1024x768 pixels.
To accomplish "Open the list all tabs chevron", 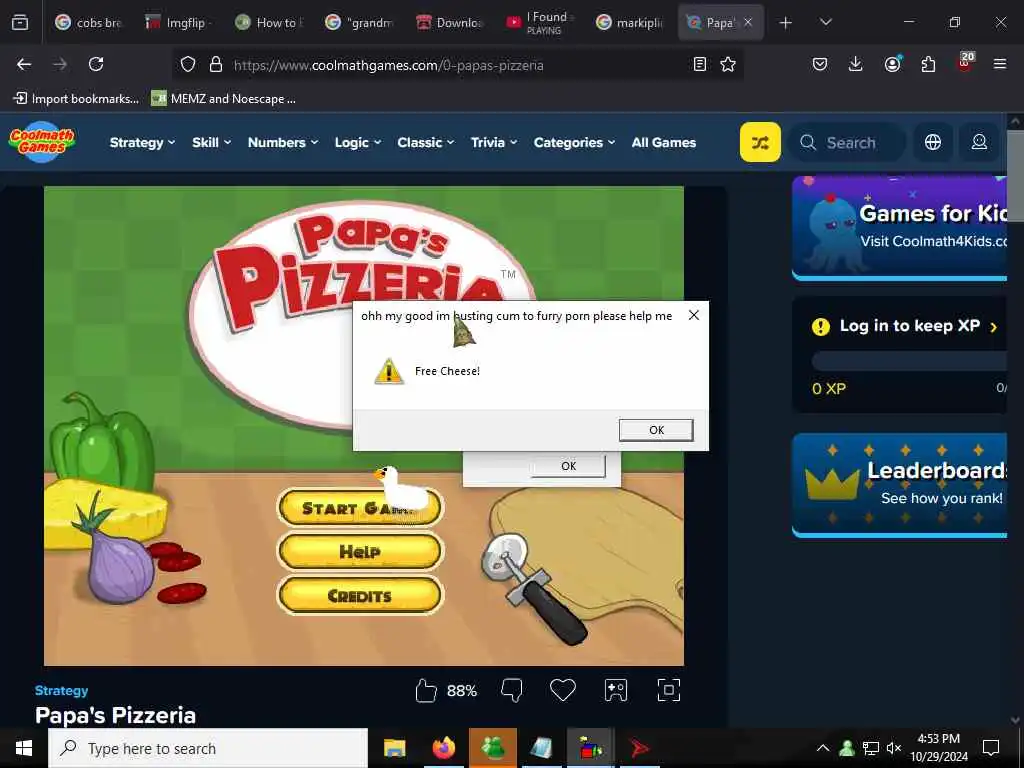I will click(x=825, y=22).
